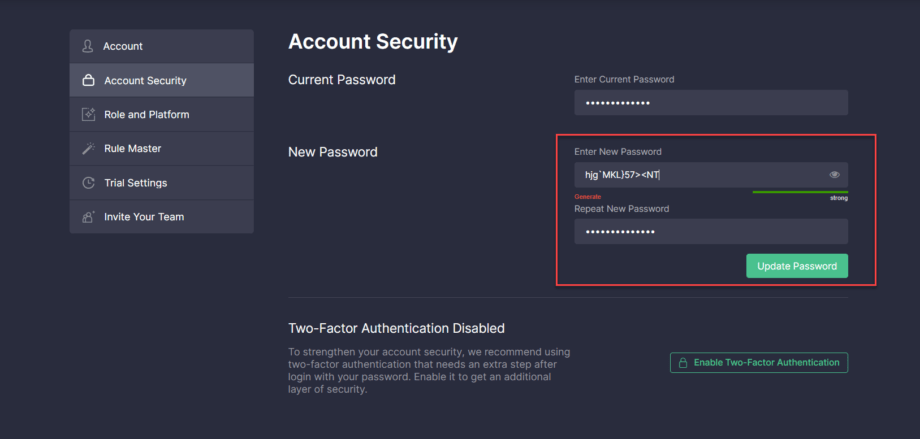Focus the Repeat New Password field
Image resolution: width=920 pixels, height=439 pixels.
coord(711,232)
